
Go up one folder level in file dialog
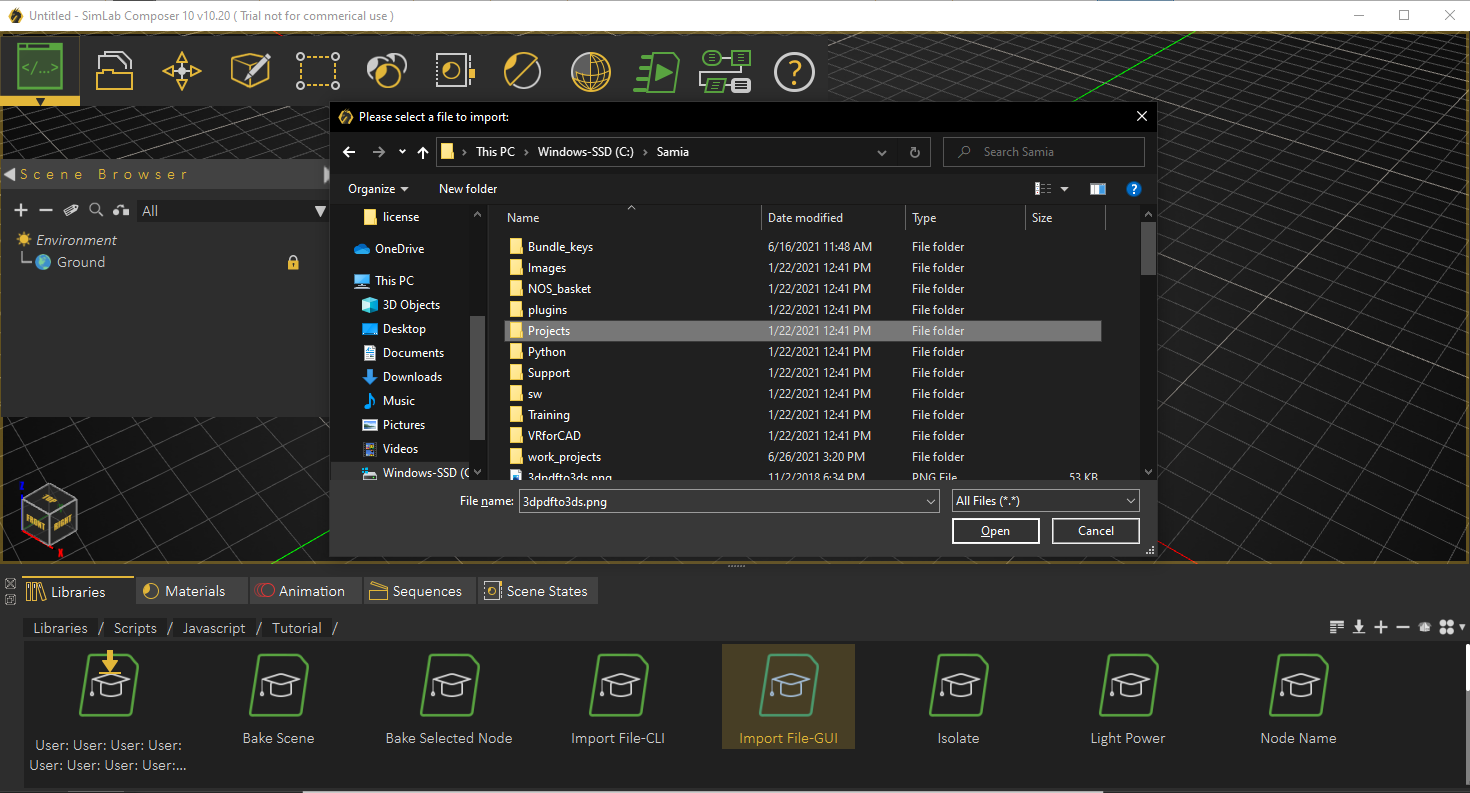(423, 152)
